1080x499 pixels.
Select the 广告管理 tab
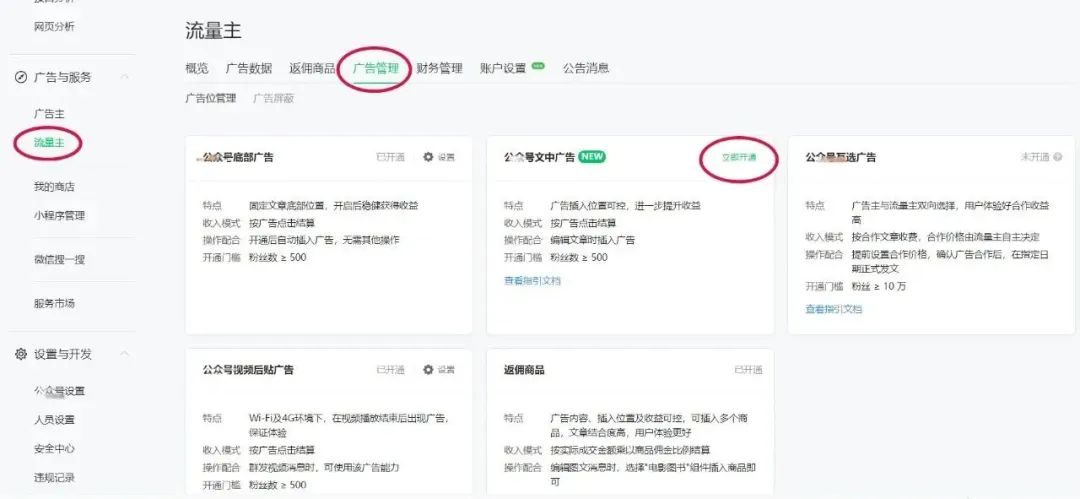click(x=375, y=68)
